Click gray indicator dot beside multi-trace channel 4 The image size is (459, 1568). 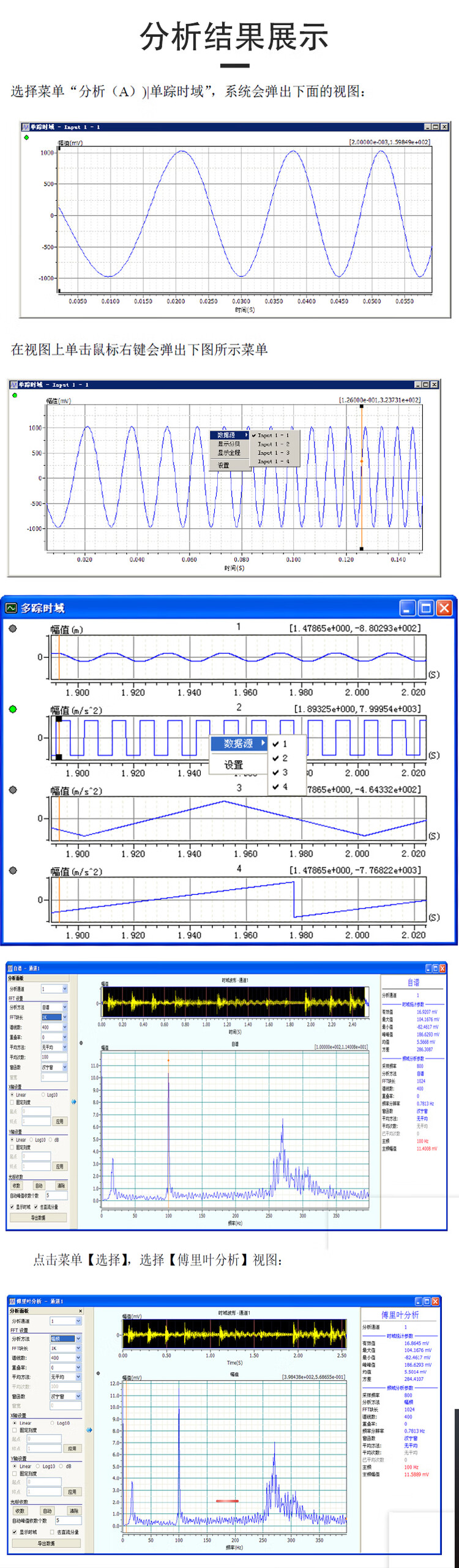(x=13, y=870)
